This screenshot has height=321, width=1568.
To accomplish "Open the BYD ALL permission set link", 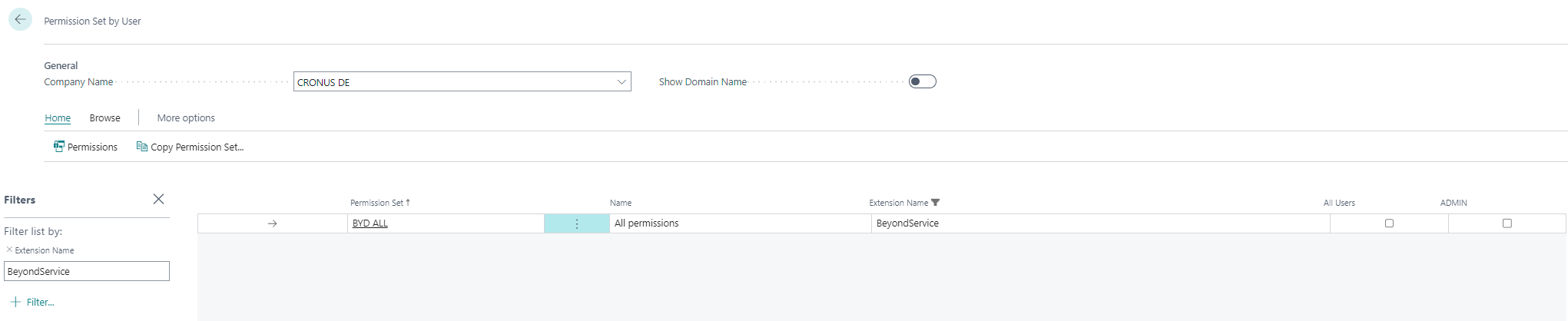I will pyautogui.click(x=370, y=223).
